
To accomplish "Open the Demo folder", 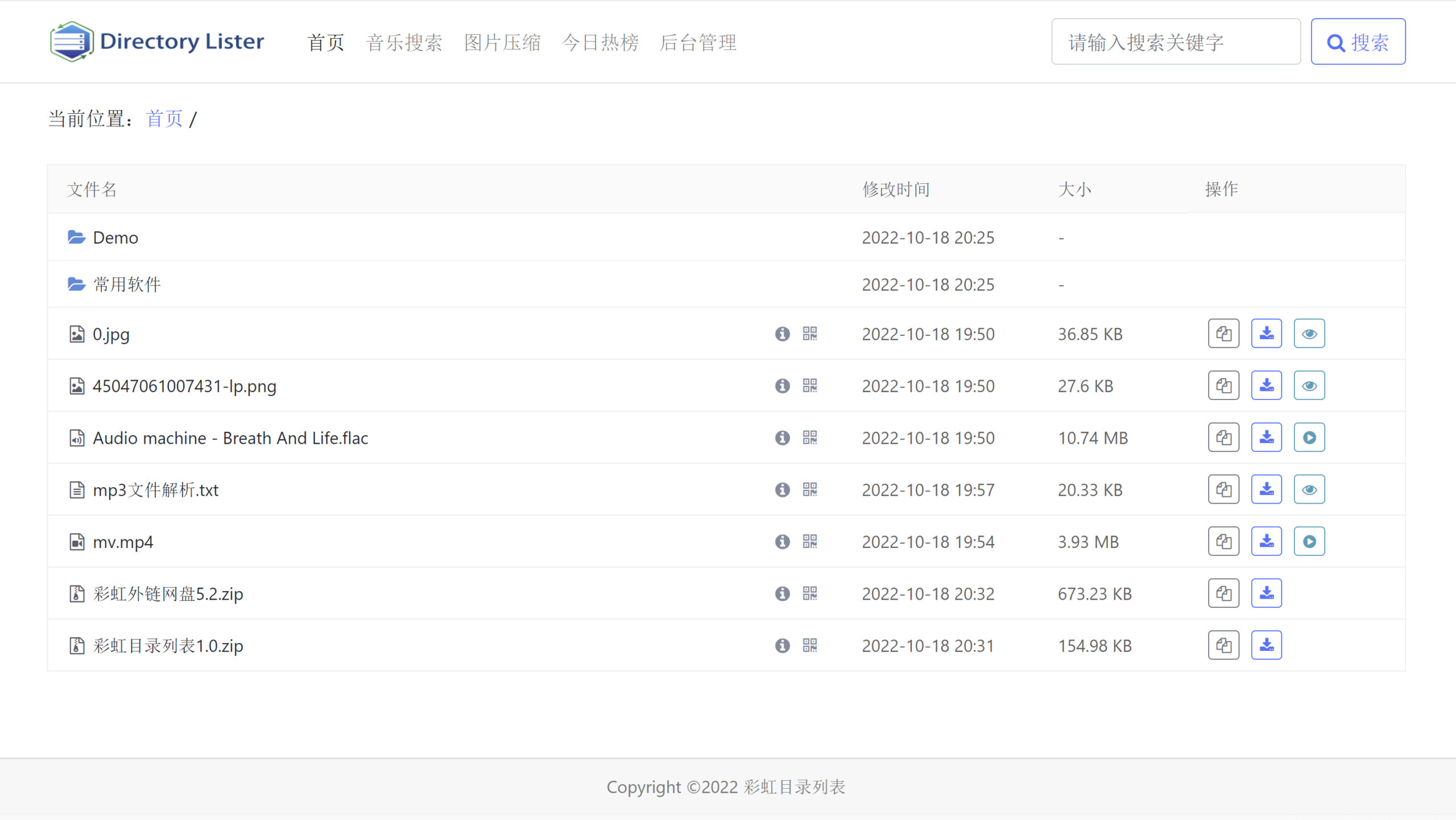I will 116,237.
